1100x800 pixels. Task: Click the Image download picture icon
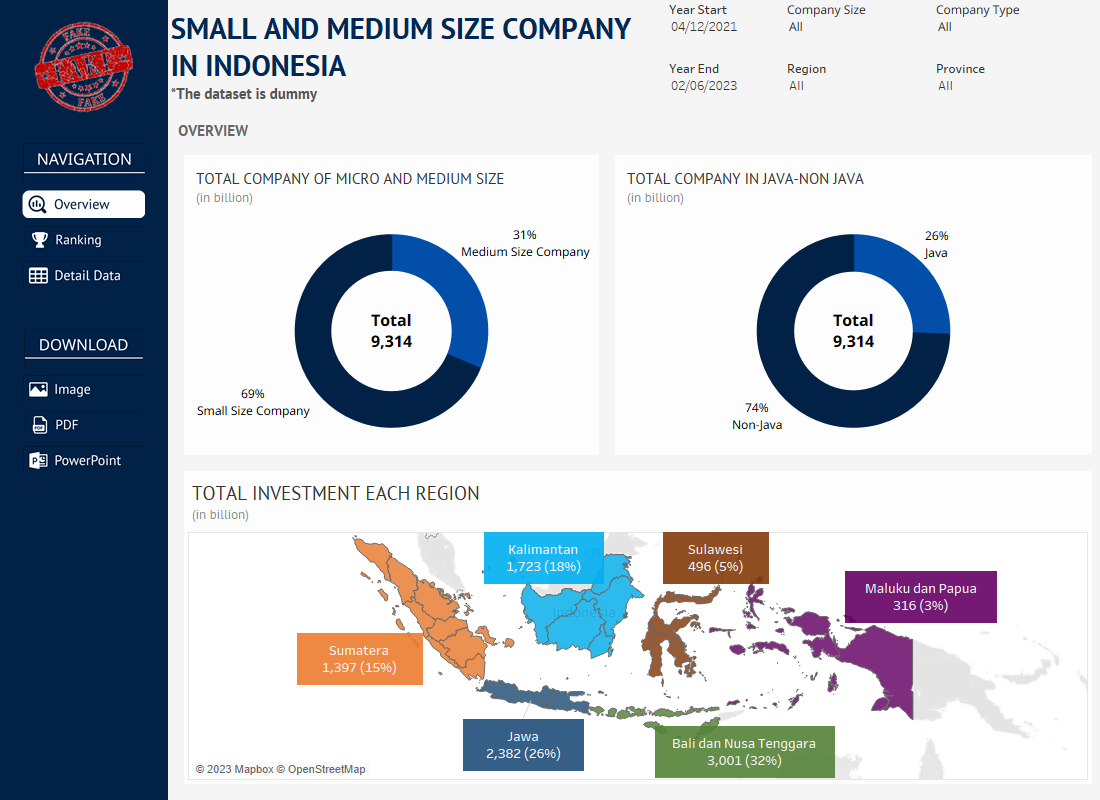click(38, 390)
